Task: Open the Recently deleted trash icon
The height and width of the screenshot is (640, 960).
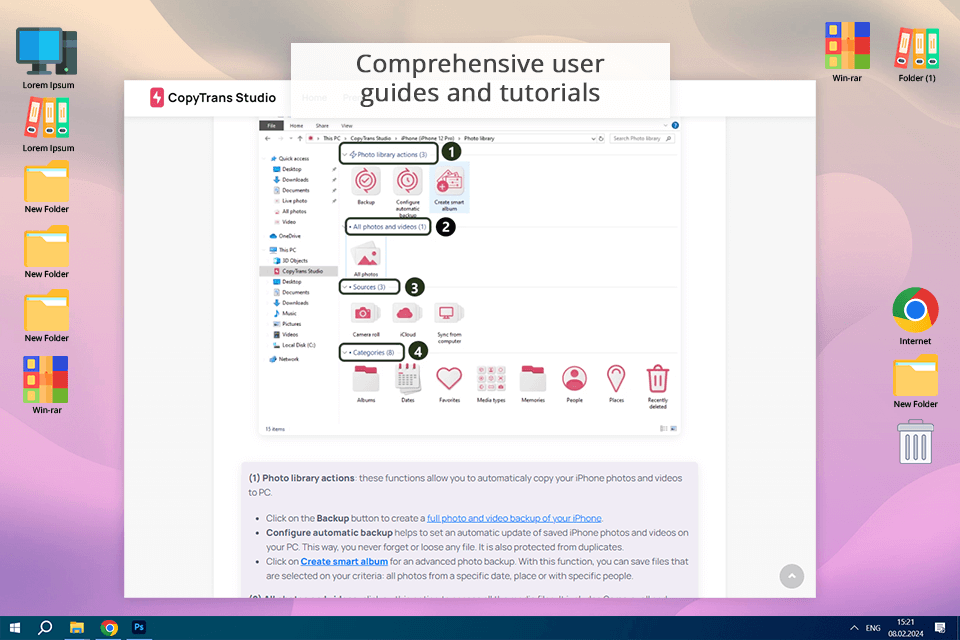Action: click(x=658, y=379)
